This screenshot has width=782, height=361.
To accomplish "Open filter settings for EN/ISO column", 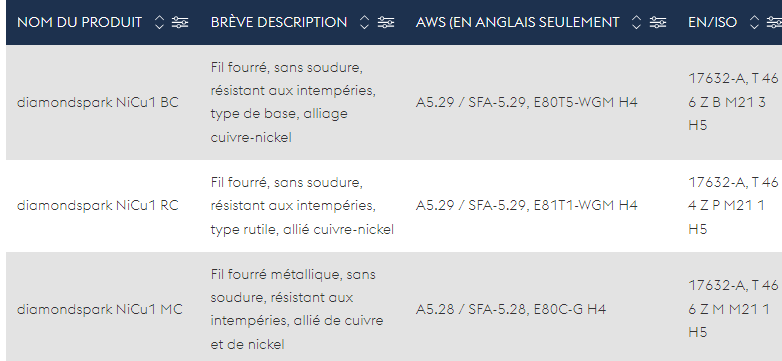I will click(x=775, y=22).
